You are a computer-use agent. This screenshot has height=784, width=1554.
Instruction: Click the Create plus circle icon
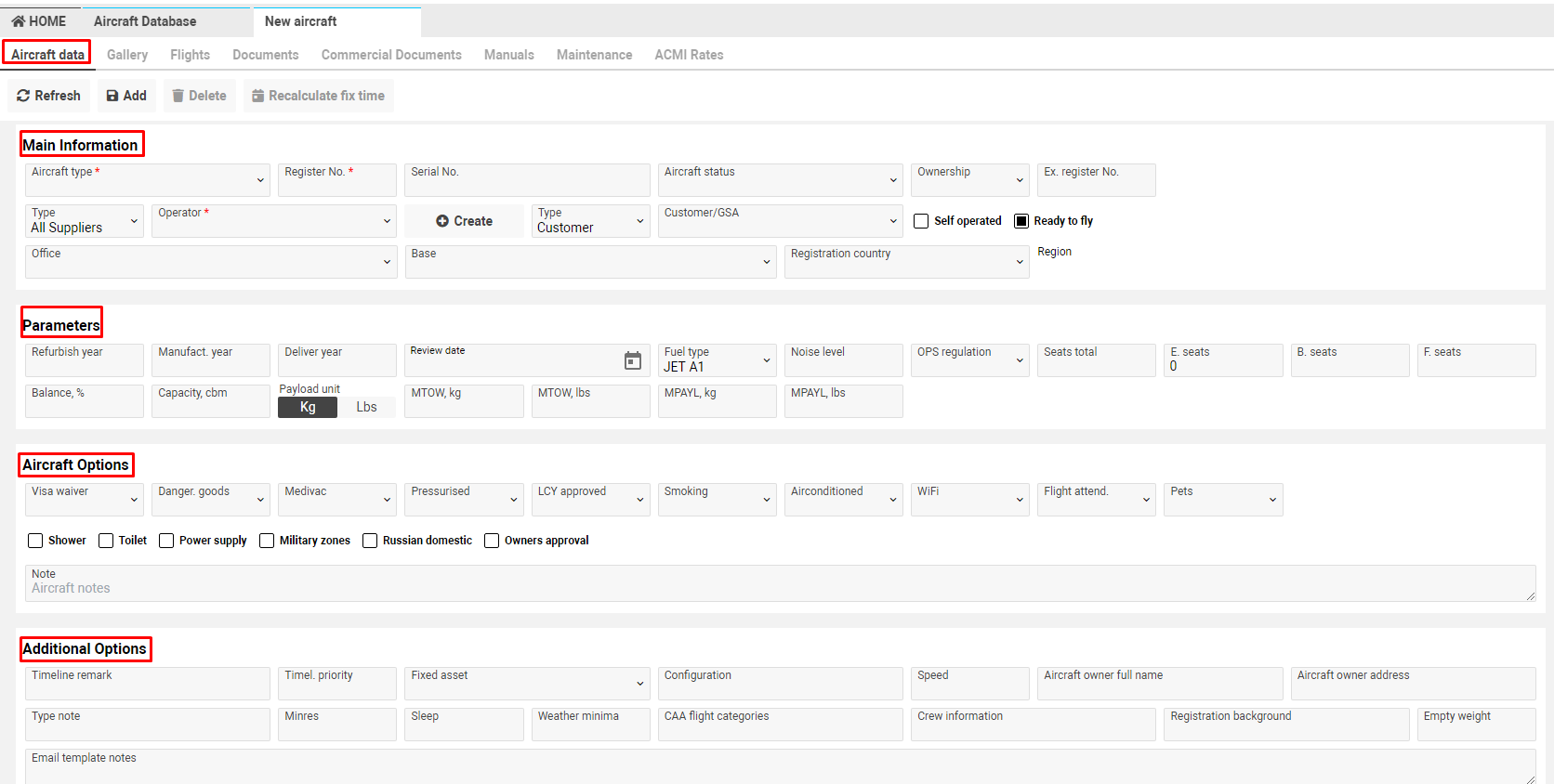point(442,221)
